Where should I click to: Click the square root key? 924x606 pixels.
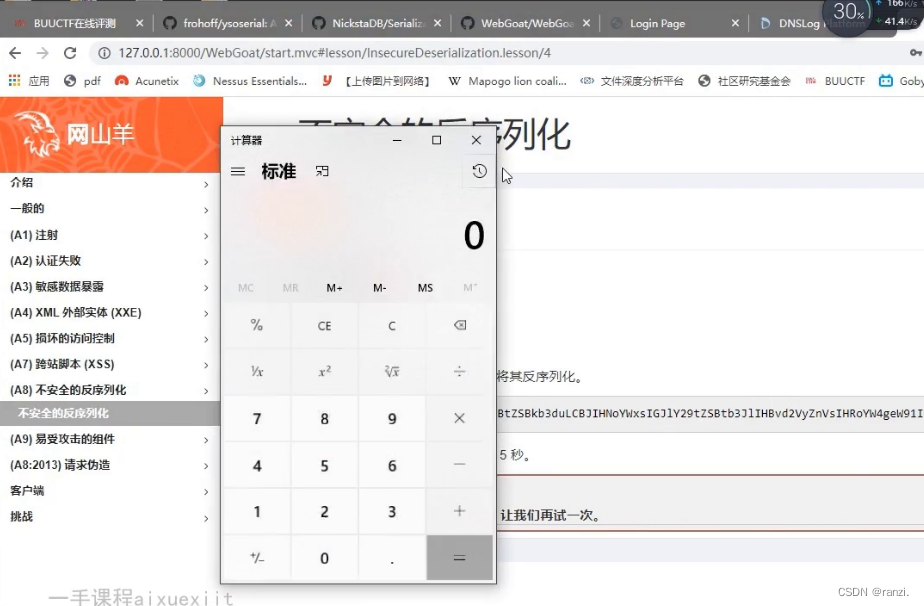[x=392, y=371]
